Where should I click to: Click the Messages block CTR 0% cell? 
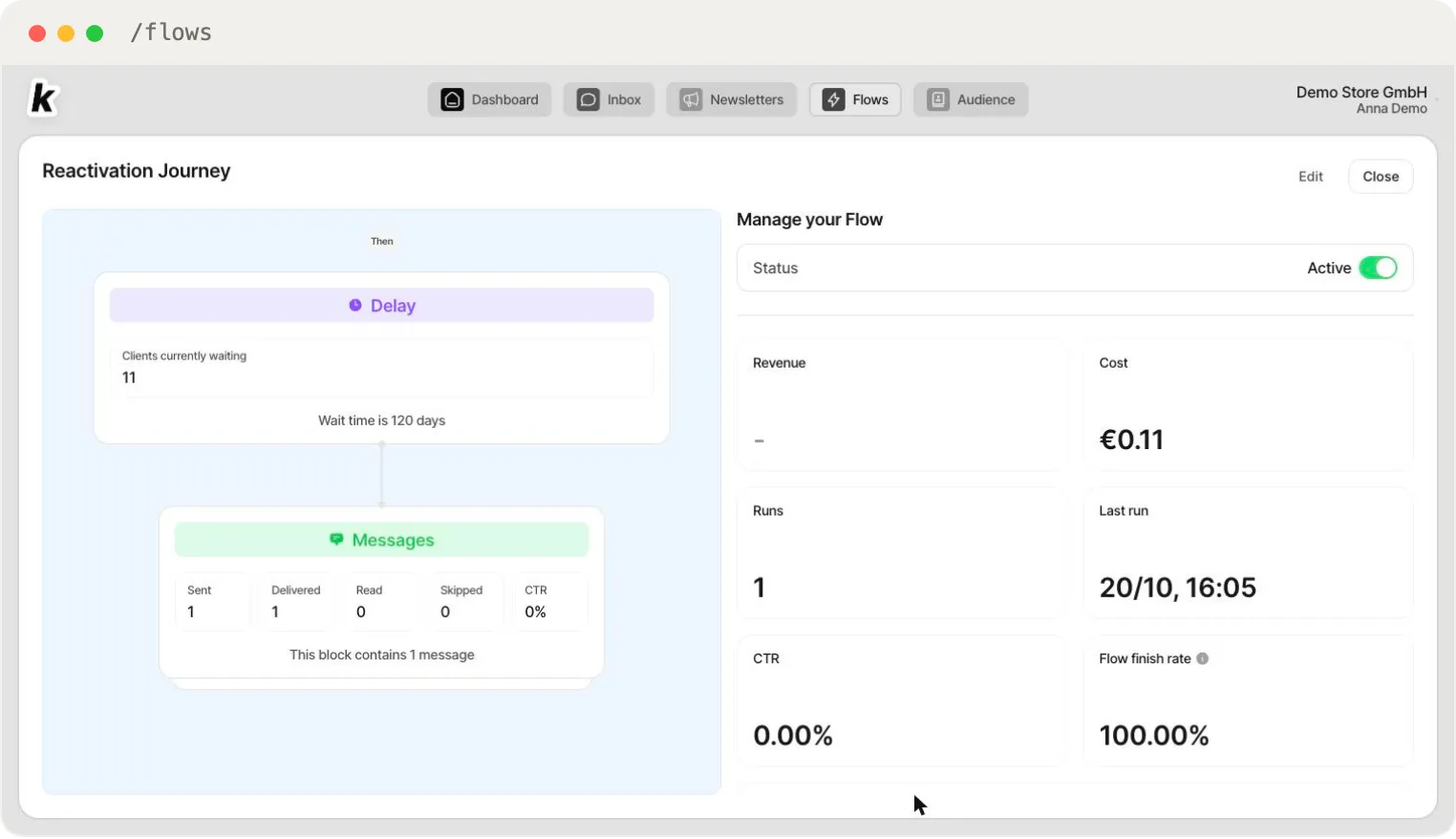(x=549, y=601)
